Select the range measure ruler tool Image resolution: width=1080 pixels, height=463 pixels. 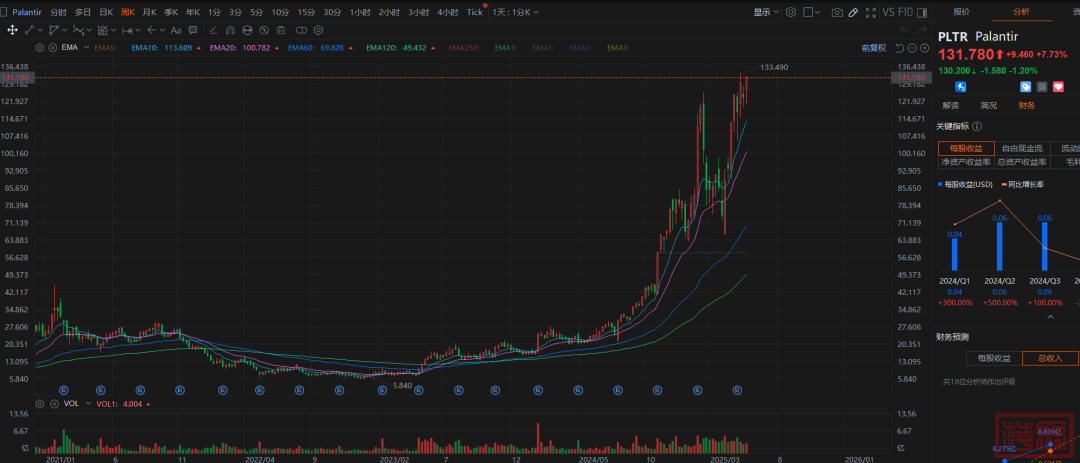click(127, 30)
